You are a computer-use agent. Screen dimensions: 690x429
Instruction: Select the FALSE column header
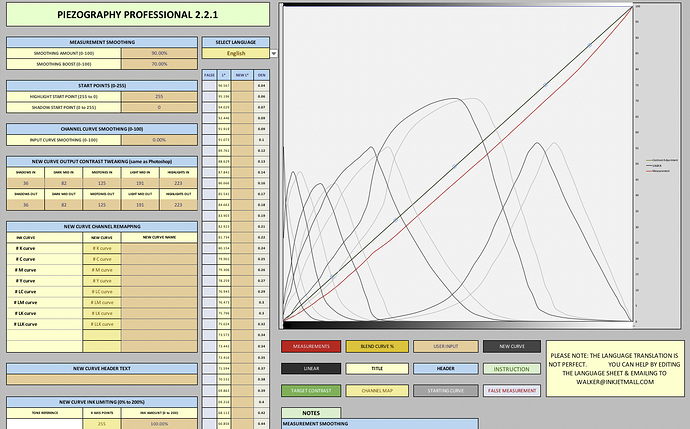click(209, 75)
